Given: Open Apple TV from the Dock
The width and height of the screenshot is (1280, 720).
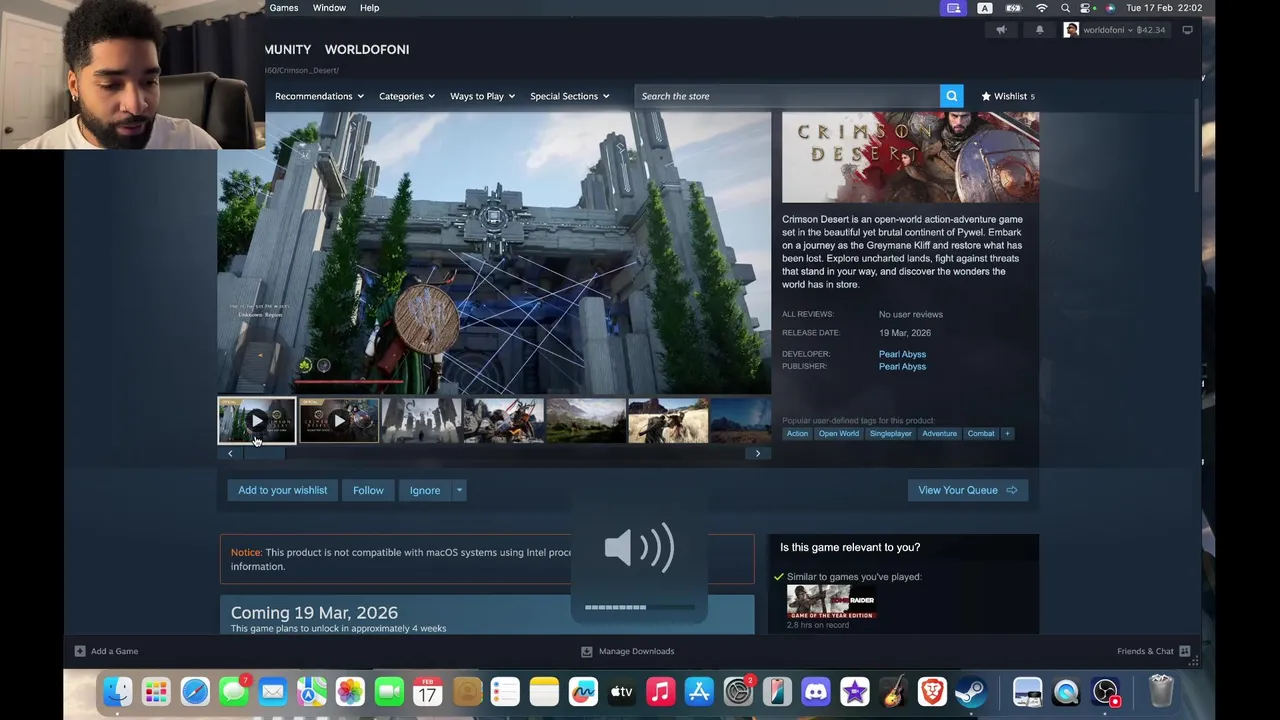Looking at the screenshot, I should (622, 691).
